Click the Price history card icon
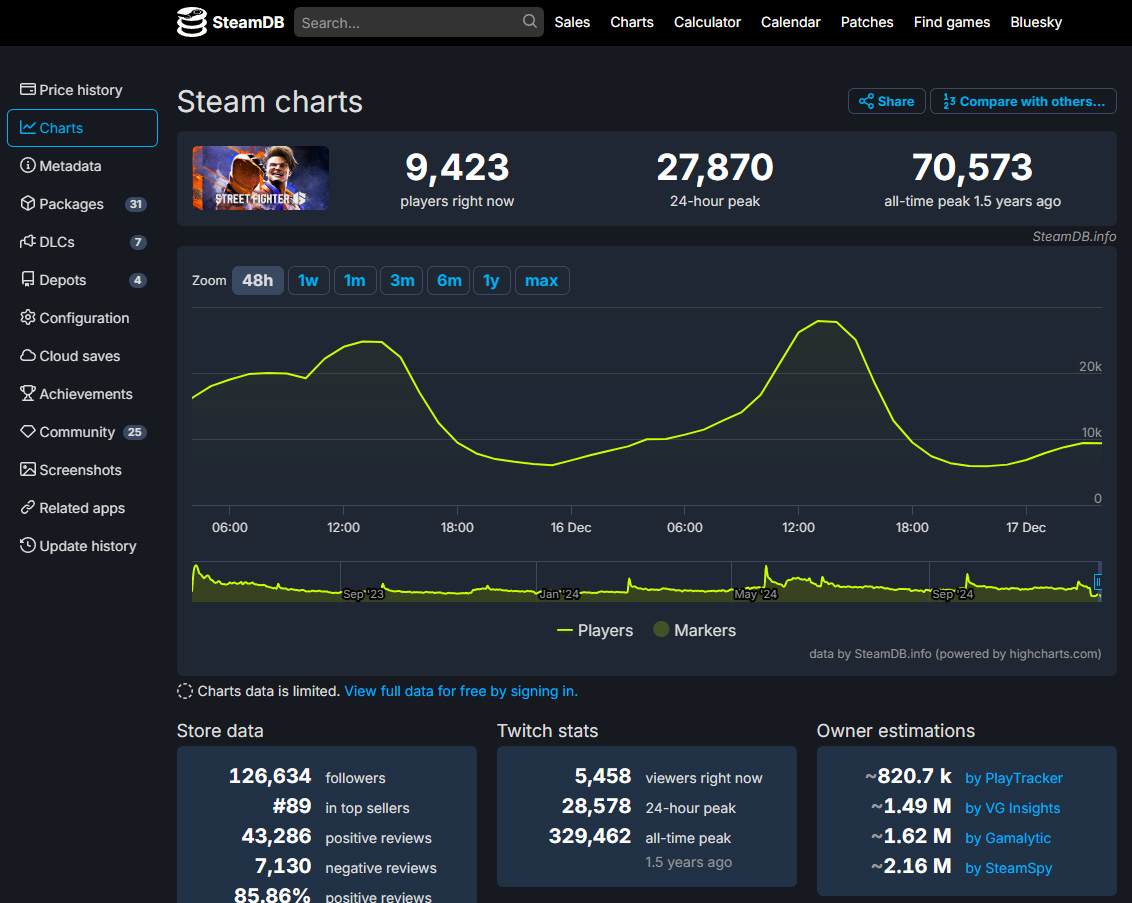This screenshot has width=1132, height=903. click(27, 90)
